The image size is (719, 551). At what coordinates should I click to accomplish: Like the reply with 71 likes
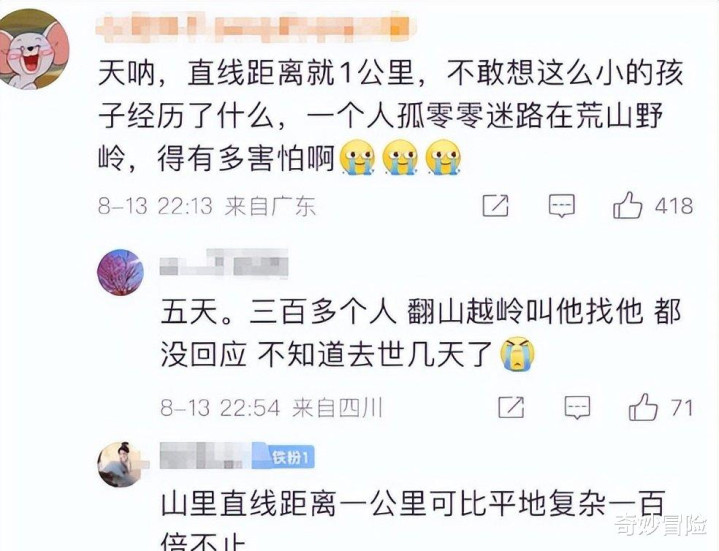643,407
